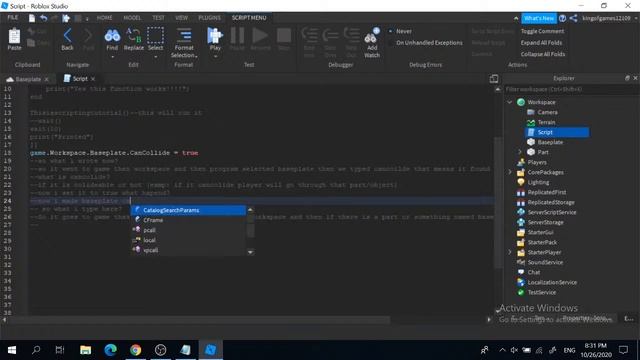The width and height of the screenshot is (640, 360).
Task: Click Toggle Comment action
Action: pos(542,31)
